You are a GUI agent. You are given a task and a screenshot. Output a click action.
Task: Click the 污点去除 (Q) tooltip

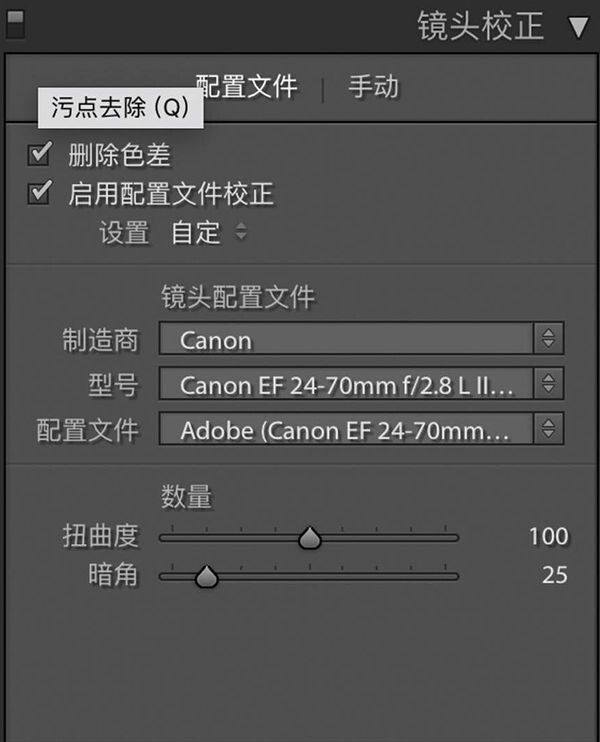click(x=121, y=108)
